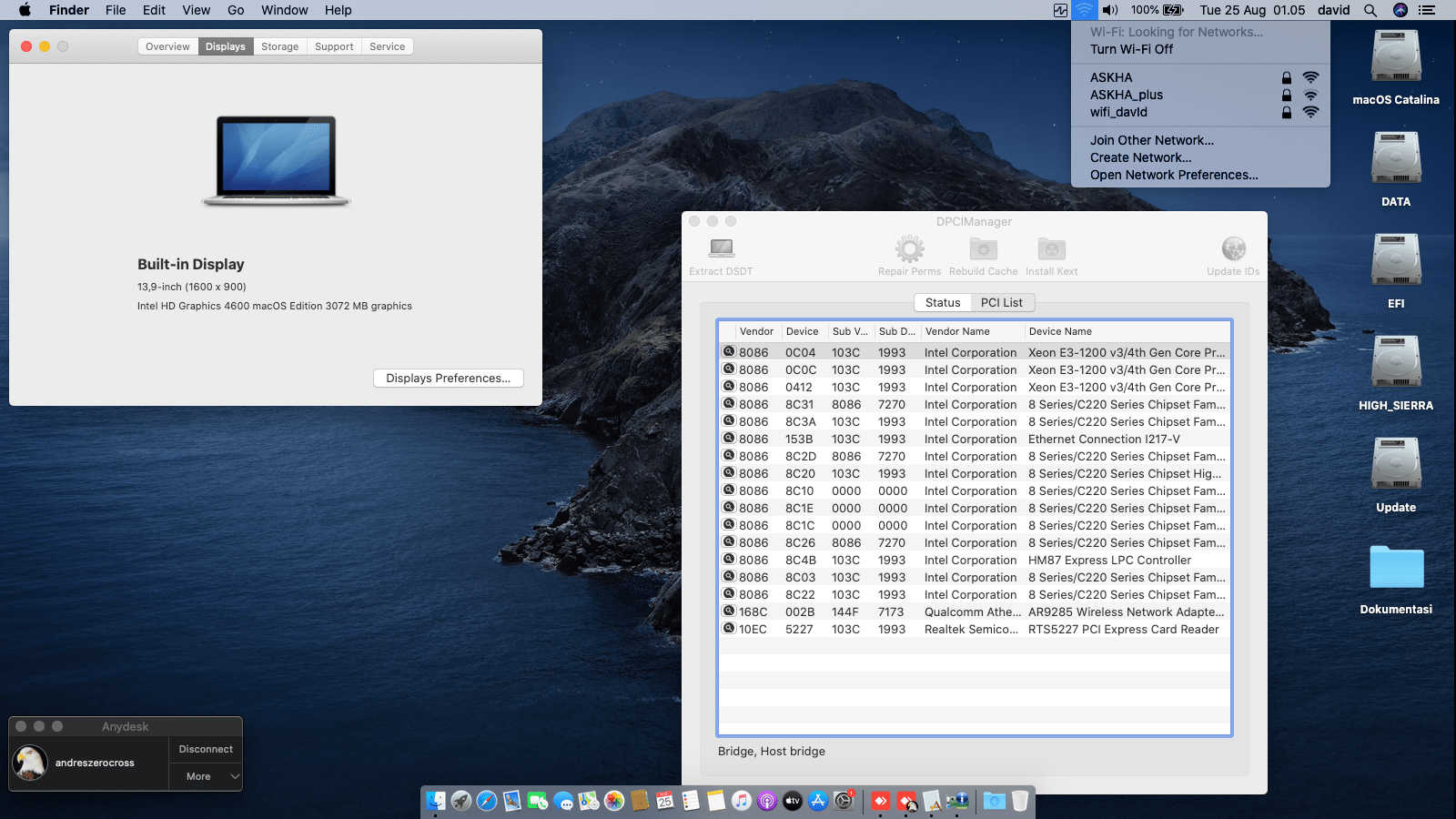Click the MacBook image in Displays window
Image resolution: width=1456 pixels, height=819 pixels.
[276, 160]
